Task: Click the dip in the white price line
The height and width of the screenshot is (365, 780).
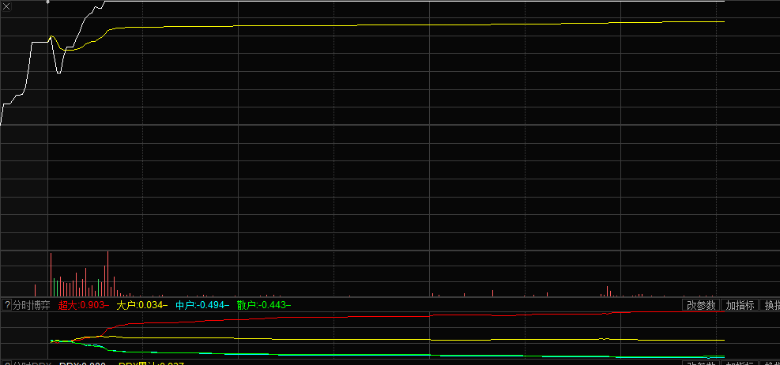Action: 59,72
